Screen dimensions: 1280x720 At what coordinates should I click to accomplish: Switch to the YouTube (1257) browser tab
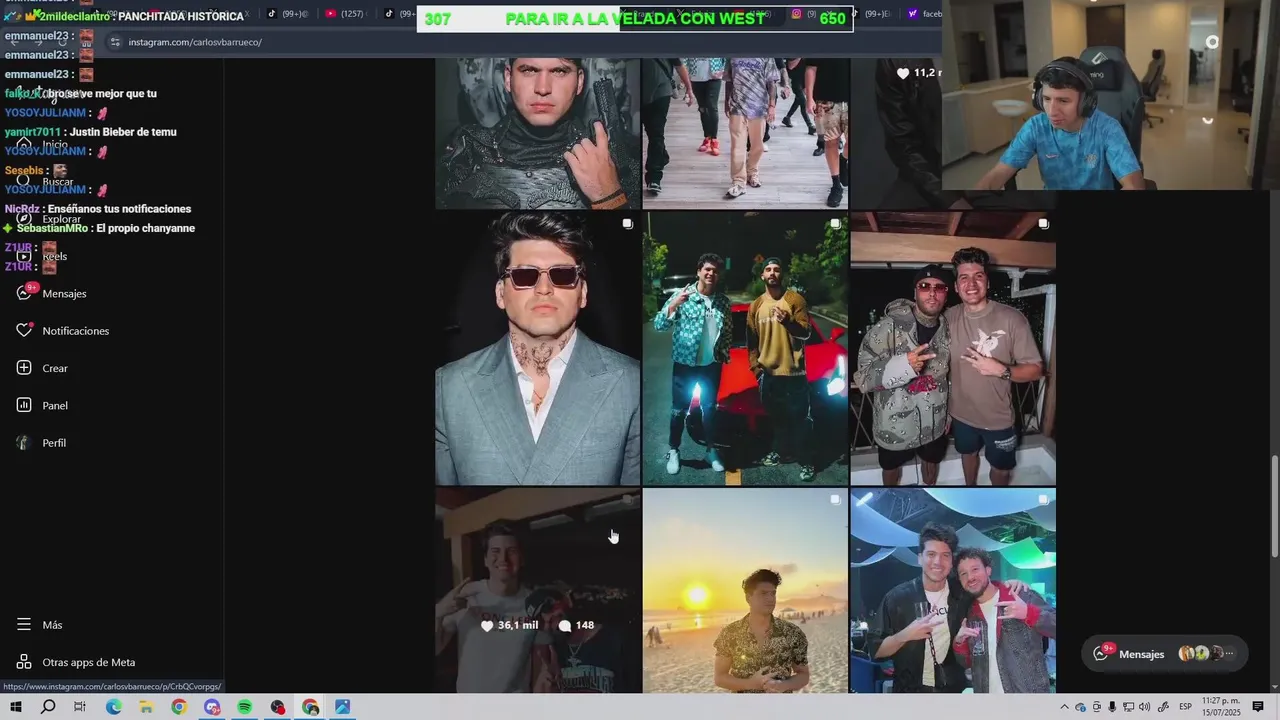(x=345, y=14)
